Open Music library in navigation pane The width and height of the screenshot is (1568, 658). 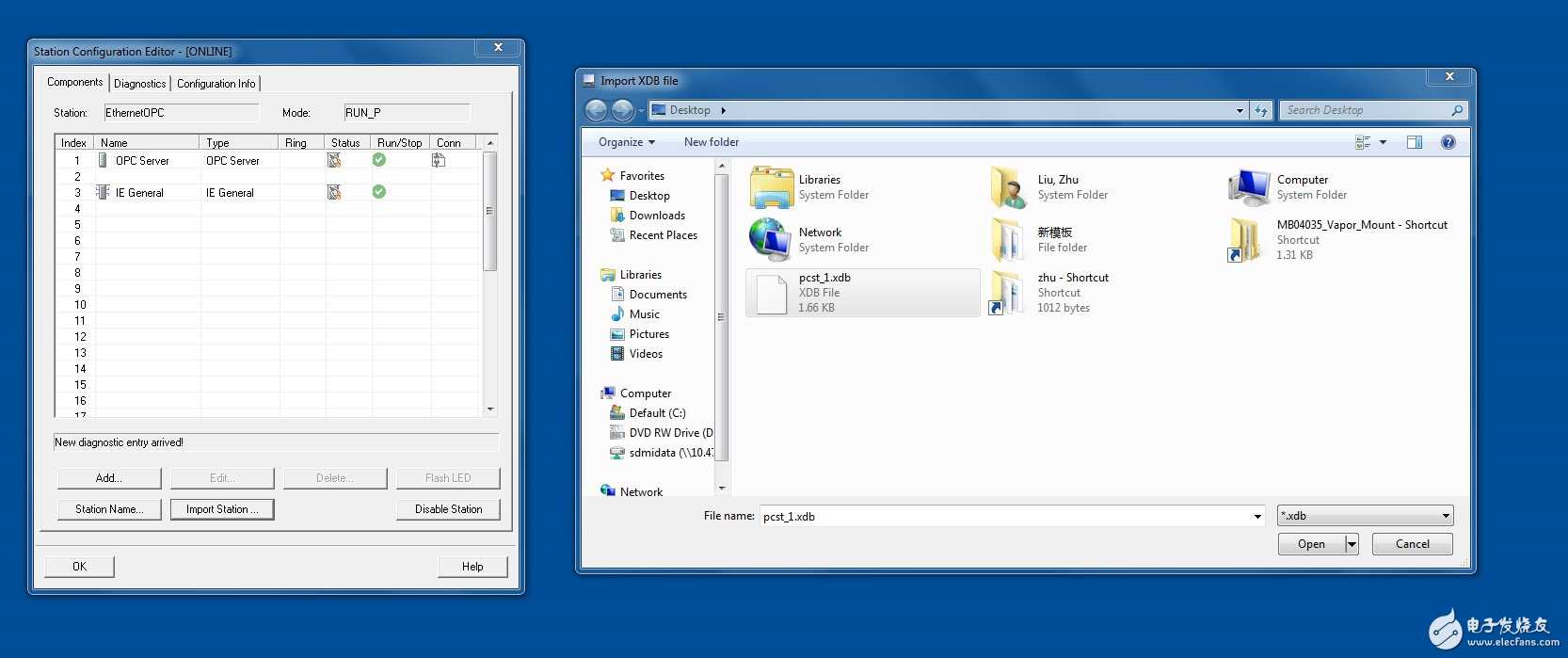635,314
